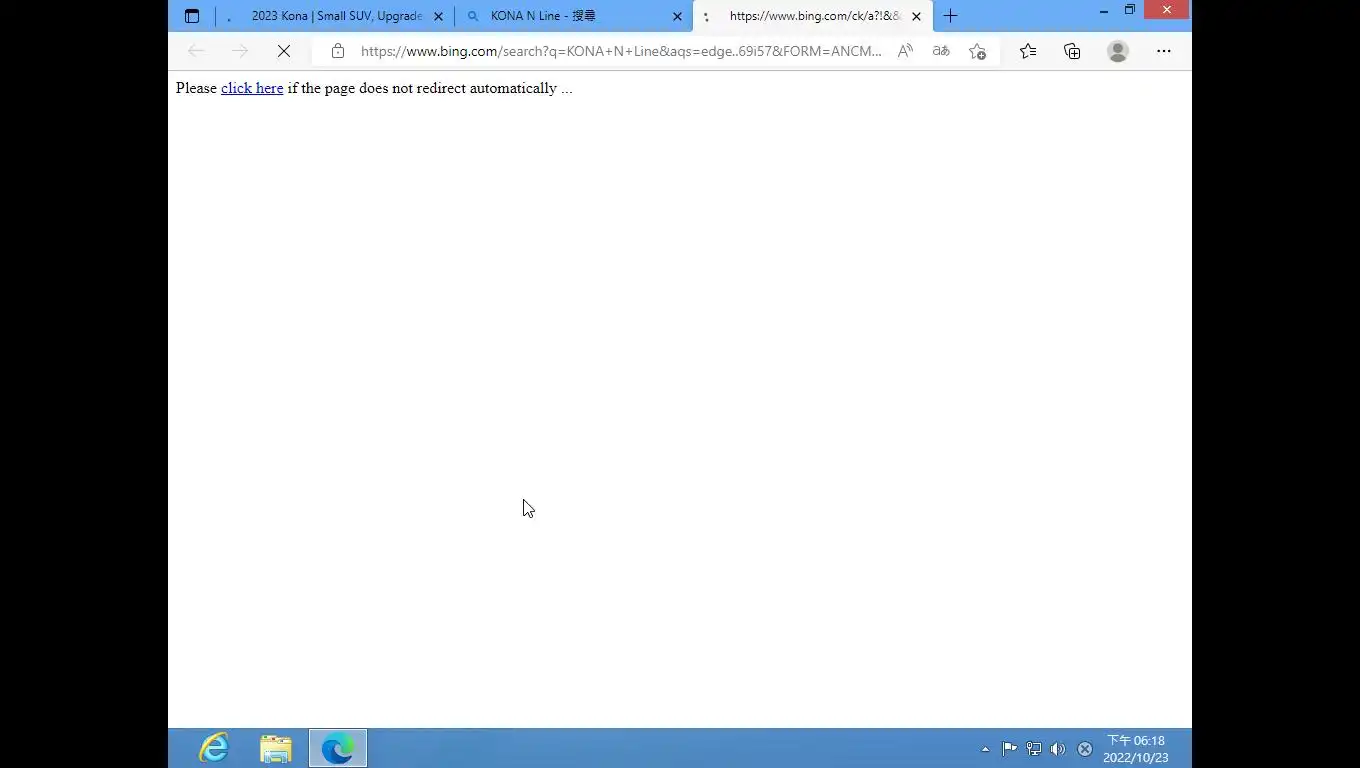This screenshot has height=768, width=1360.
Task: Close the 2023 Kona tab
Action: [438, 16]
